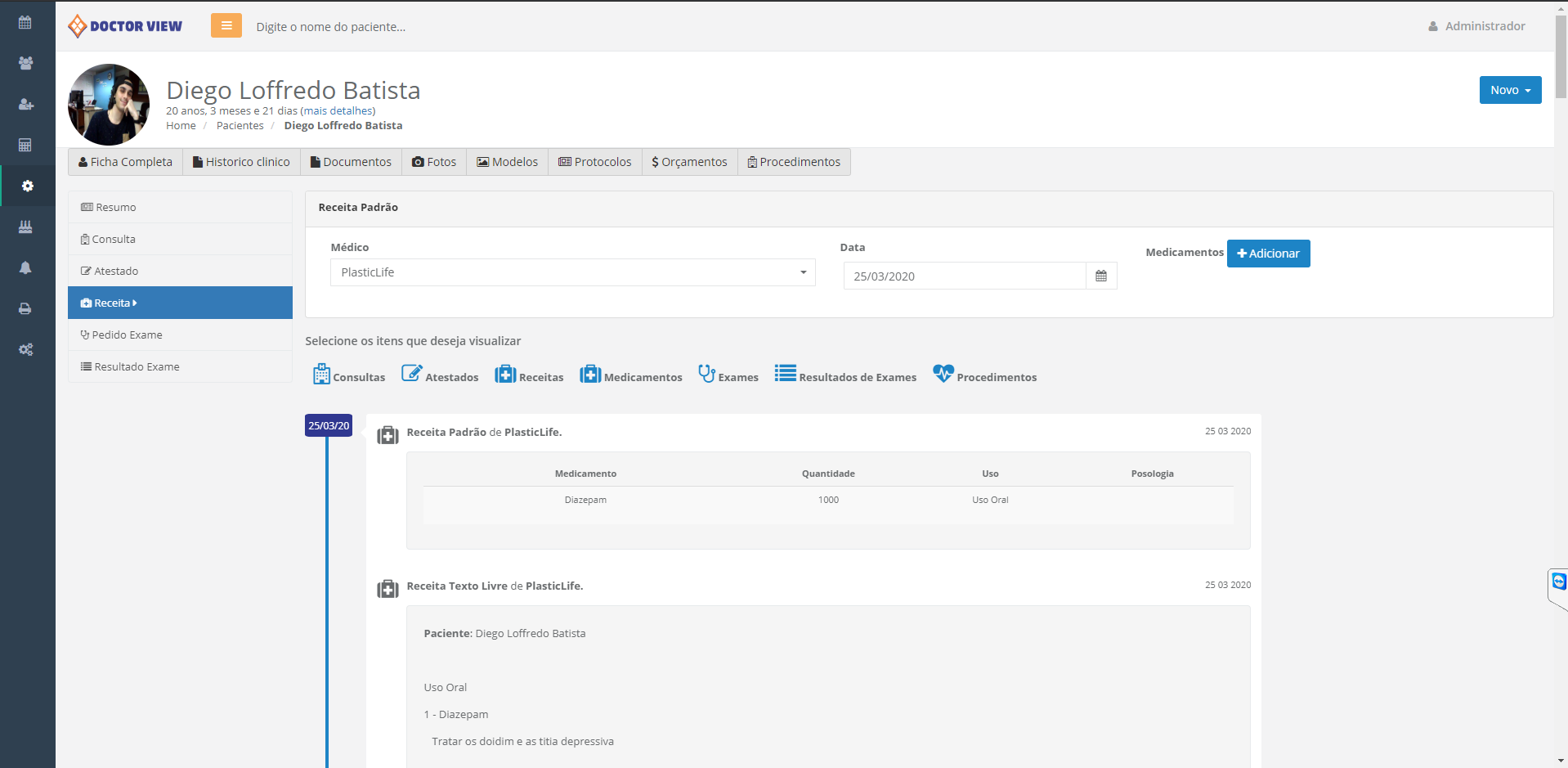Click the gear settings sidebar icon
Screen dimensions: 1568x768
[27, 186]
